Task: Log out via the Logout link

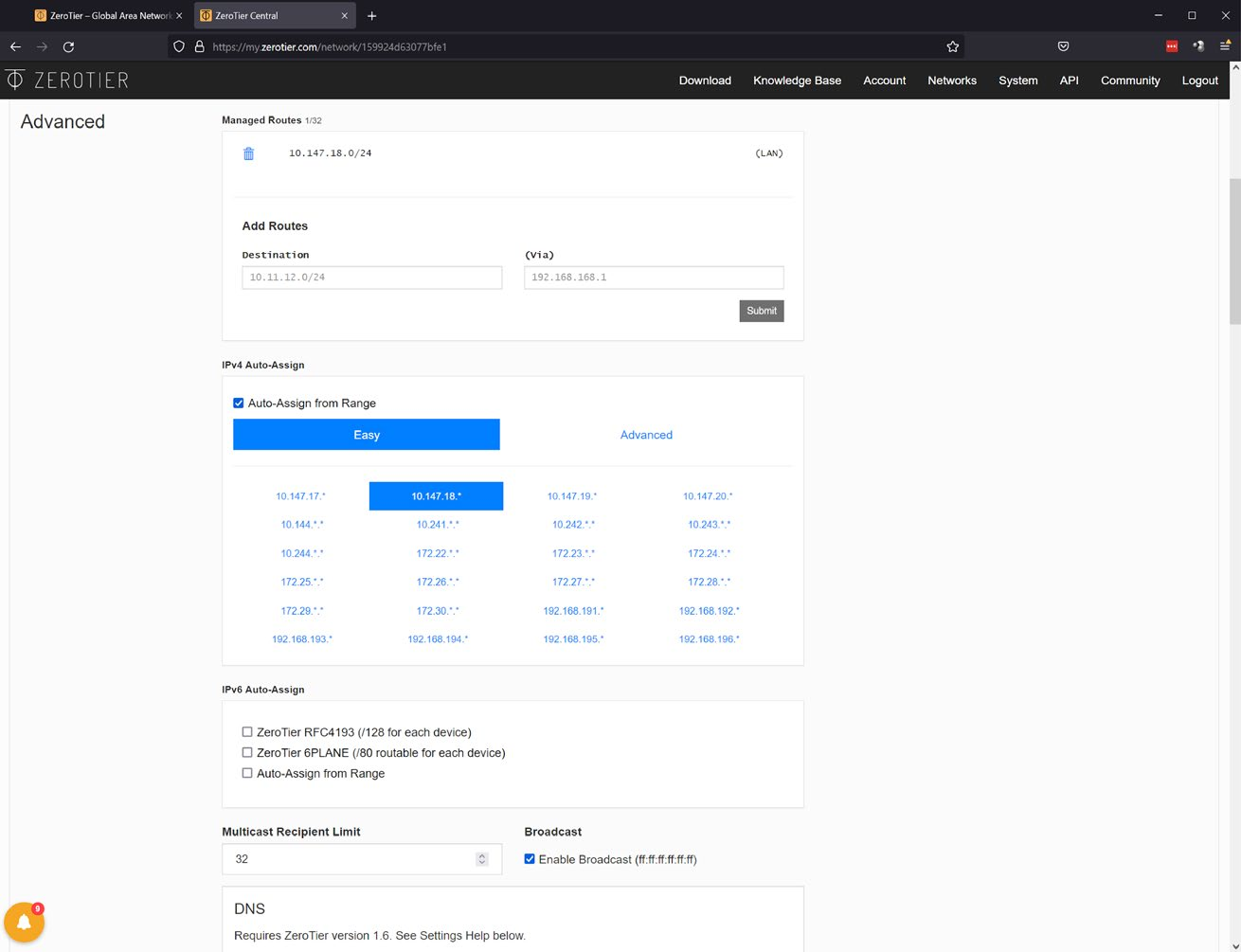Action: tap(1199, 81)
